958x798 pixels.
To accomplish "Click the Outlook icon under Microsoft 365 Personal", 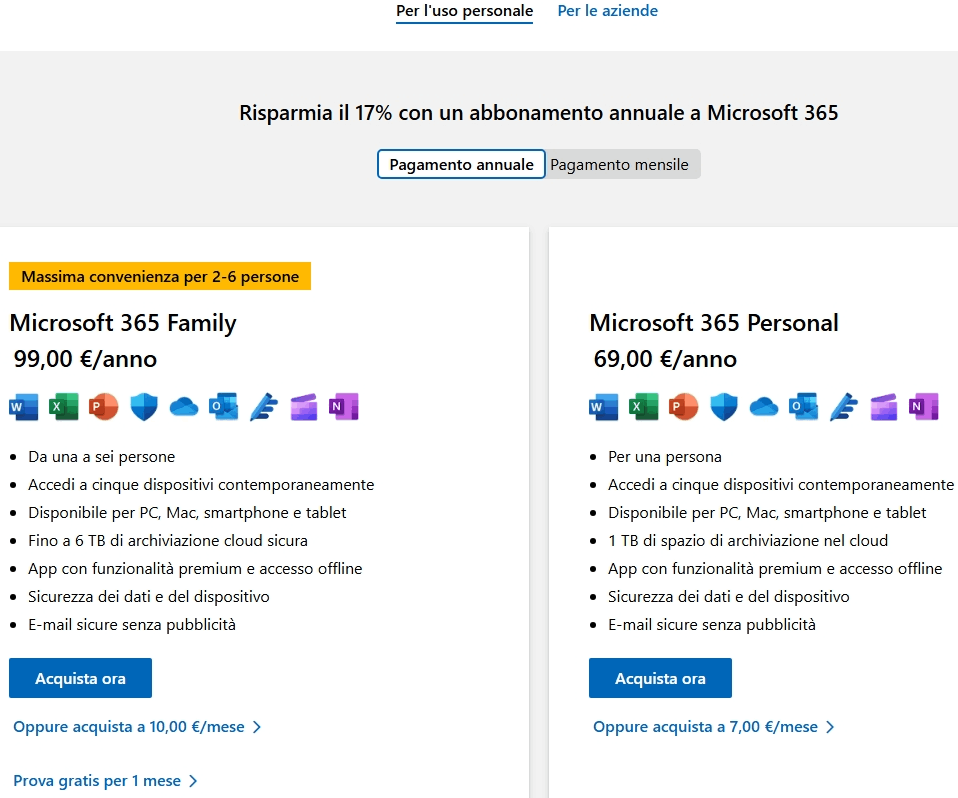I will (803, 407).
